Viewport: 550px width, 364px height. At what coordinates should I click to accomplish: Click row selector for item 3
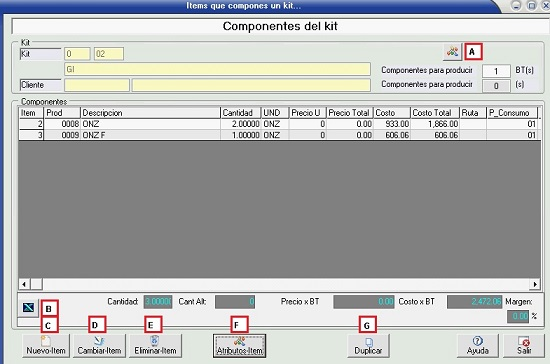31,135
